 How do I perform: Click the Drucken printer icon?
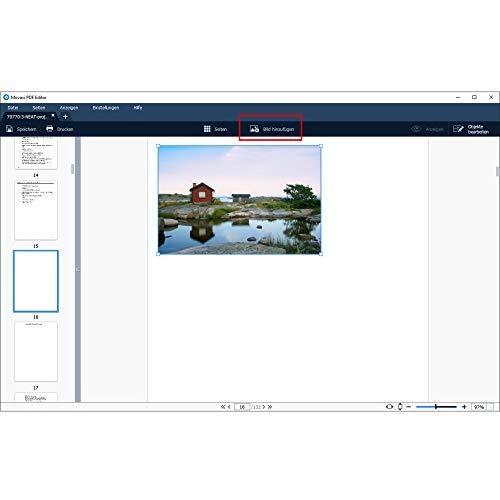(x=49, y=129)
